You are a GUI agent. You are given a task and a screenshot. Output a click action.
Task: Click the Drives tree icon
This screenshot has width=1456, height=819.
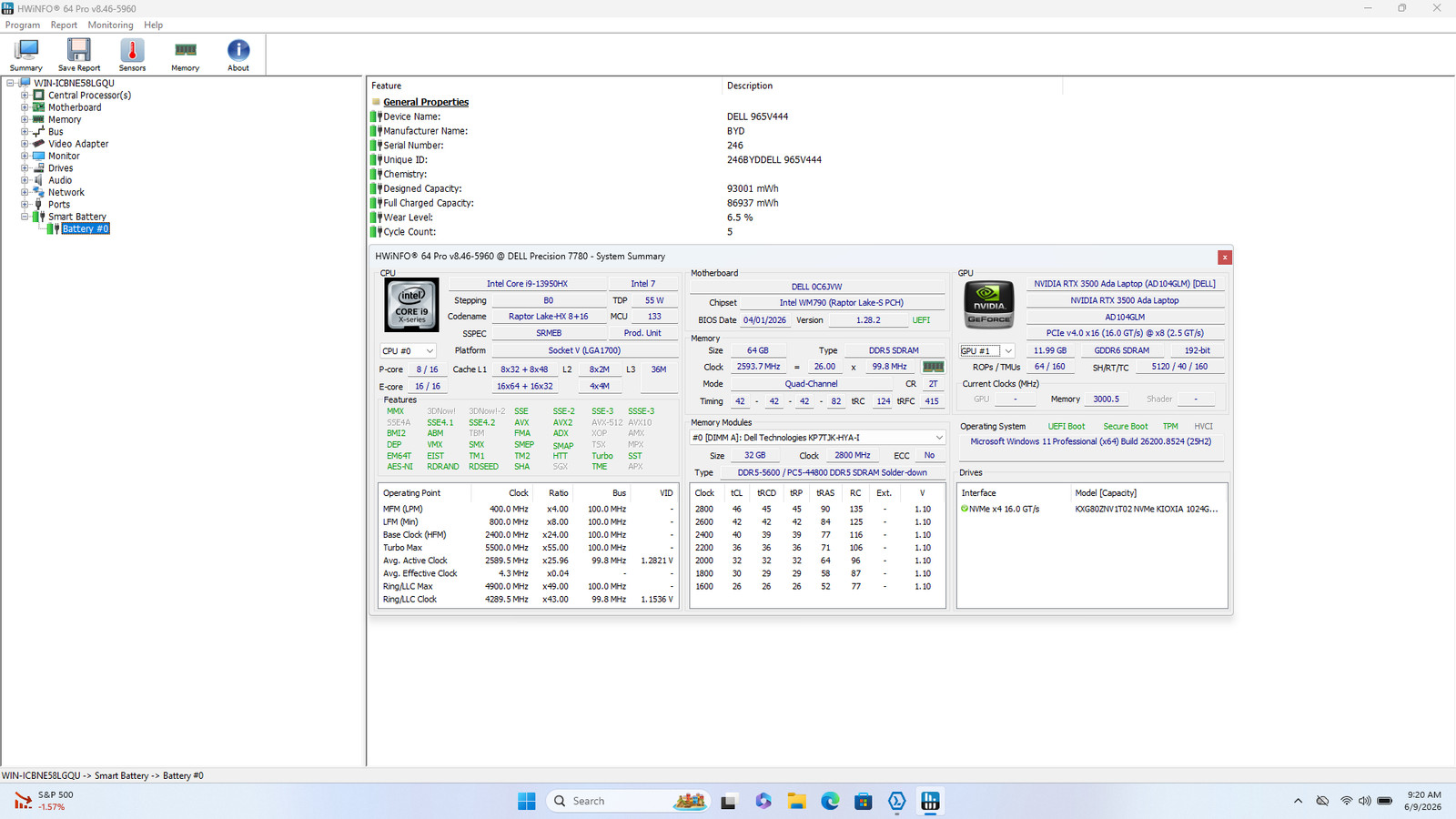coord(39,167)
